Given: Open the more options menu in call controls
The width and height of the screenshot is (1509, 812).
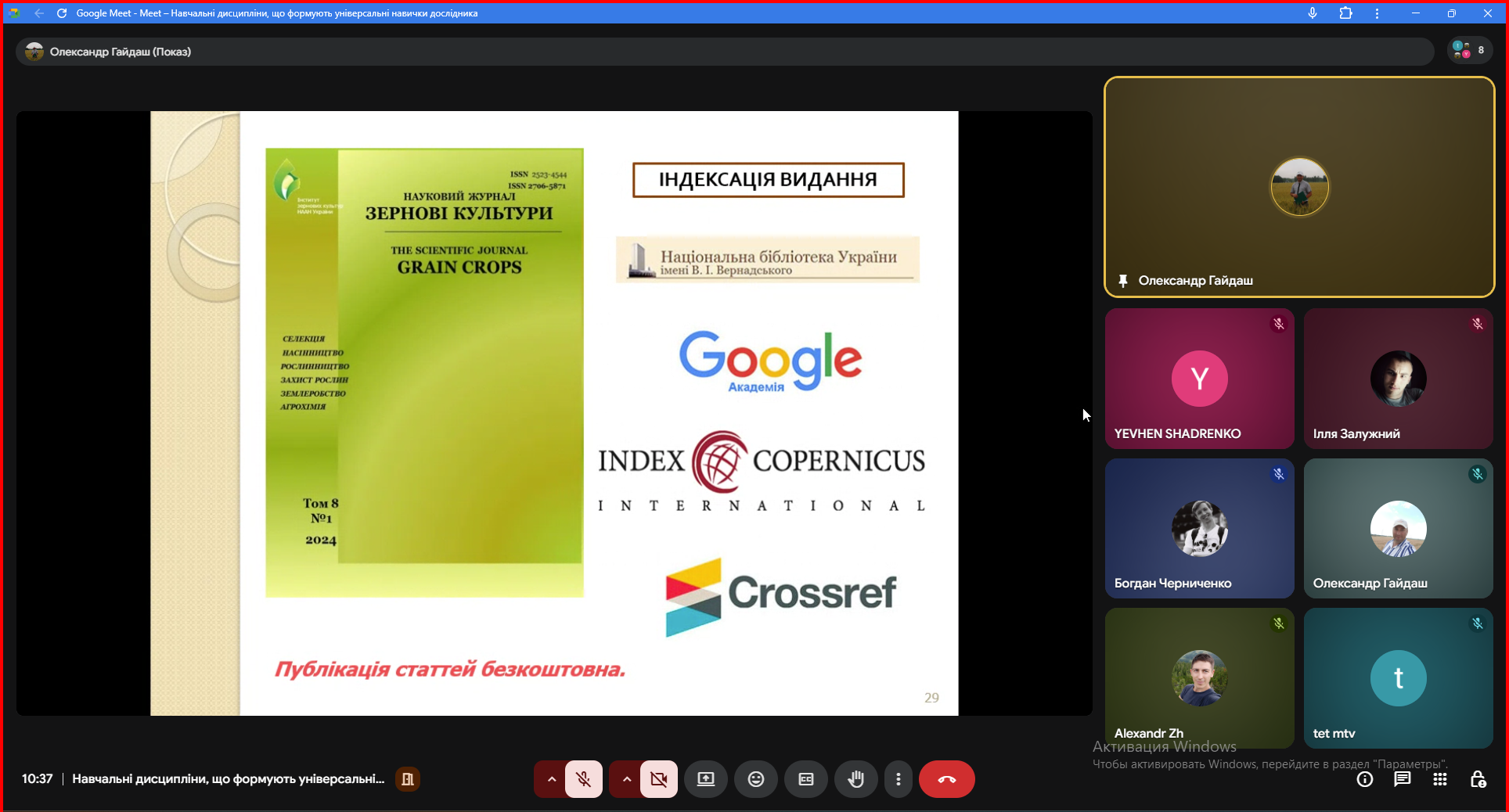Looking at the screenshot, I should click(x=899, y=779).
